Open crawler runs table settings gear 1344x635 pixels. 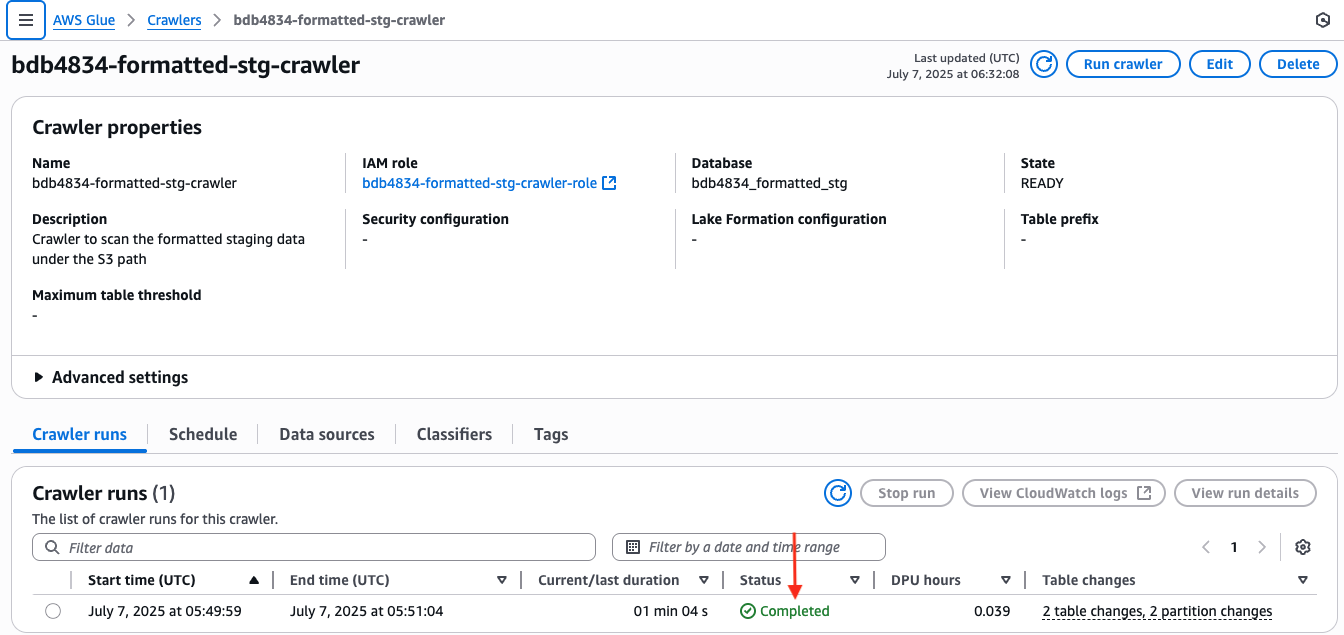pos(1302,547)
